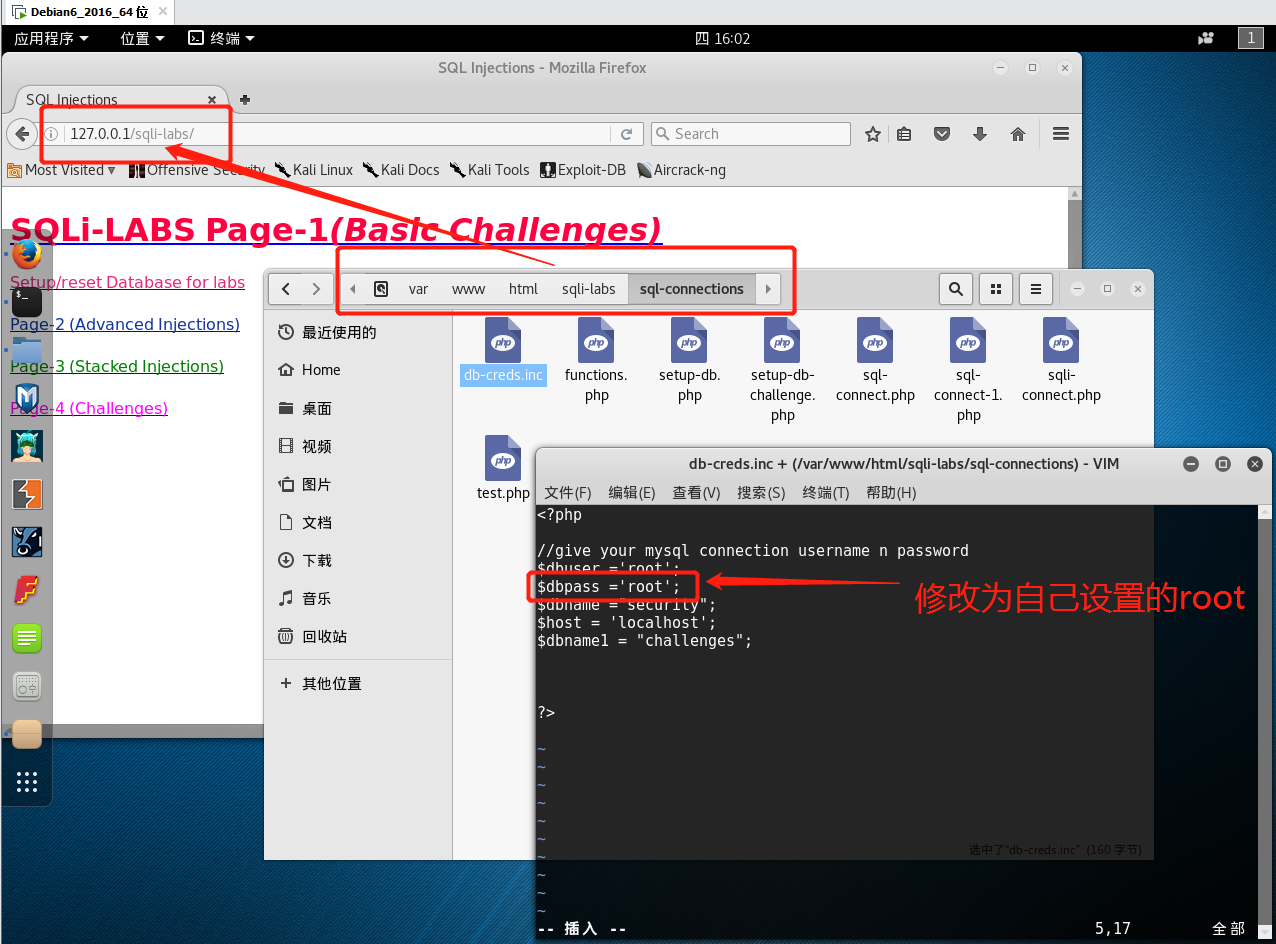Select the sql-connect-1.php file
This screenshot has width=1276, height=944.
tap(968, 370)
